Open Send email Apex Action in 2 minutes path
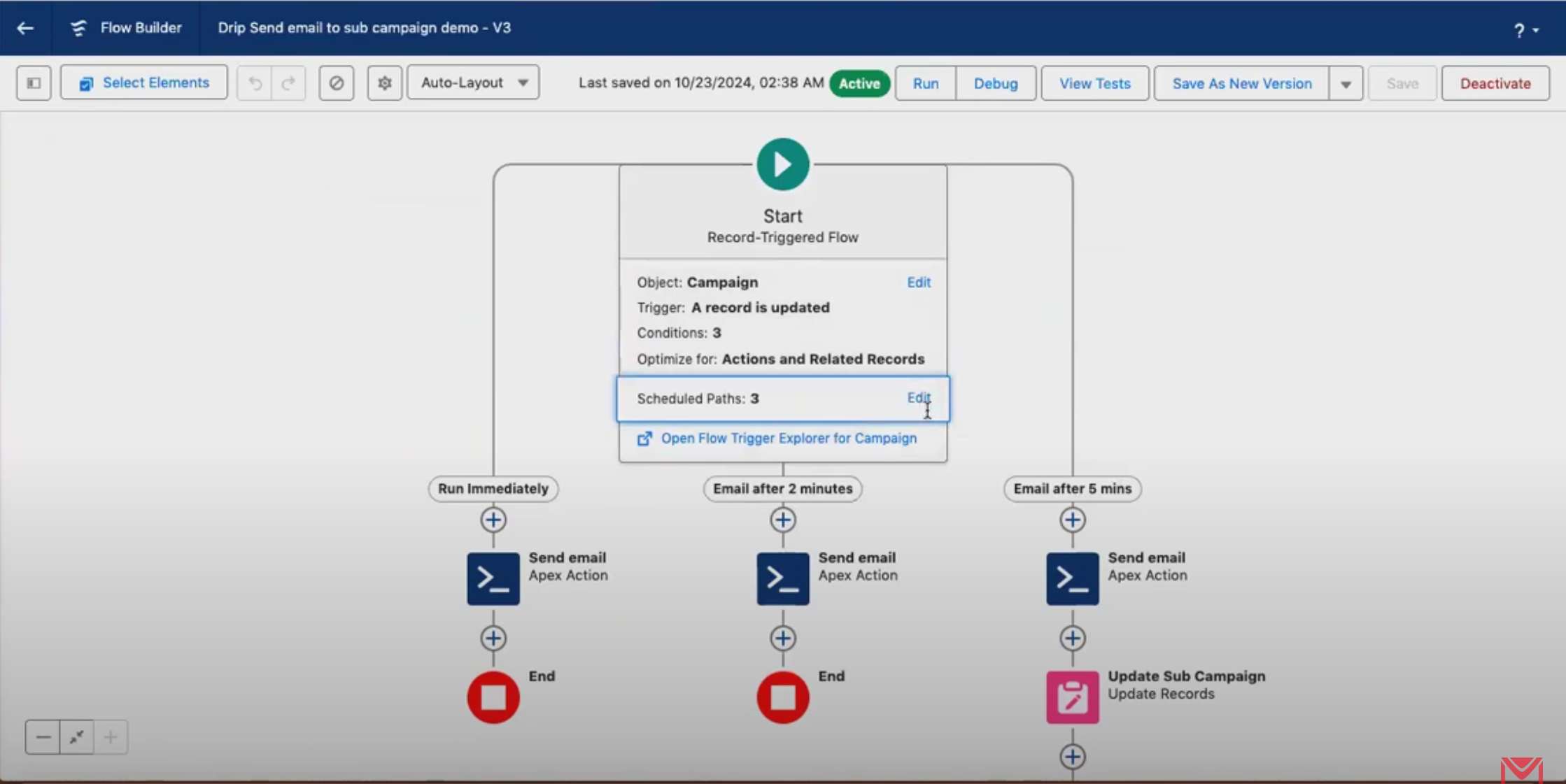Image resolution: width=1566 pixels, height=784 pixels. tap(783, 579)
